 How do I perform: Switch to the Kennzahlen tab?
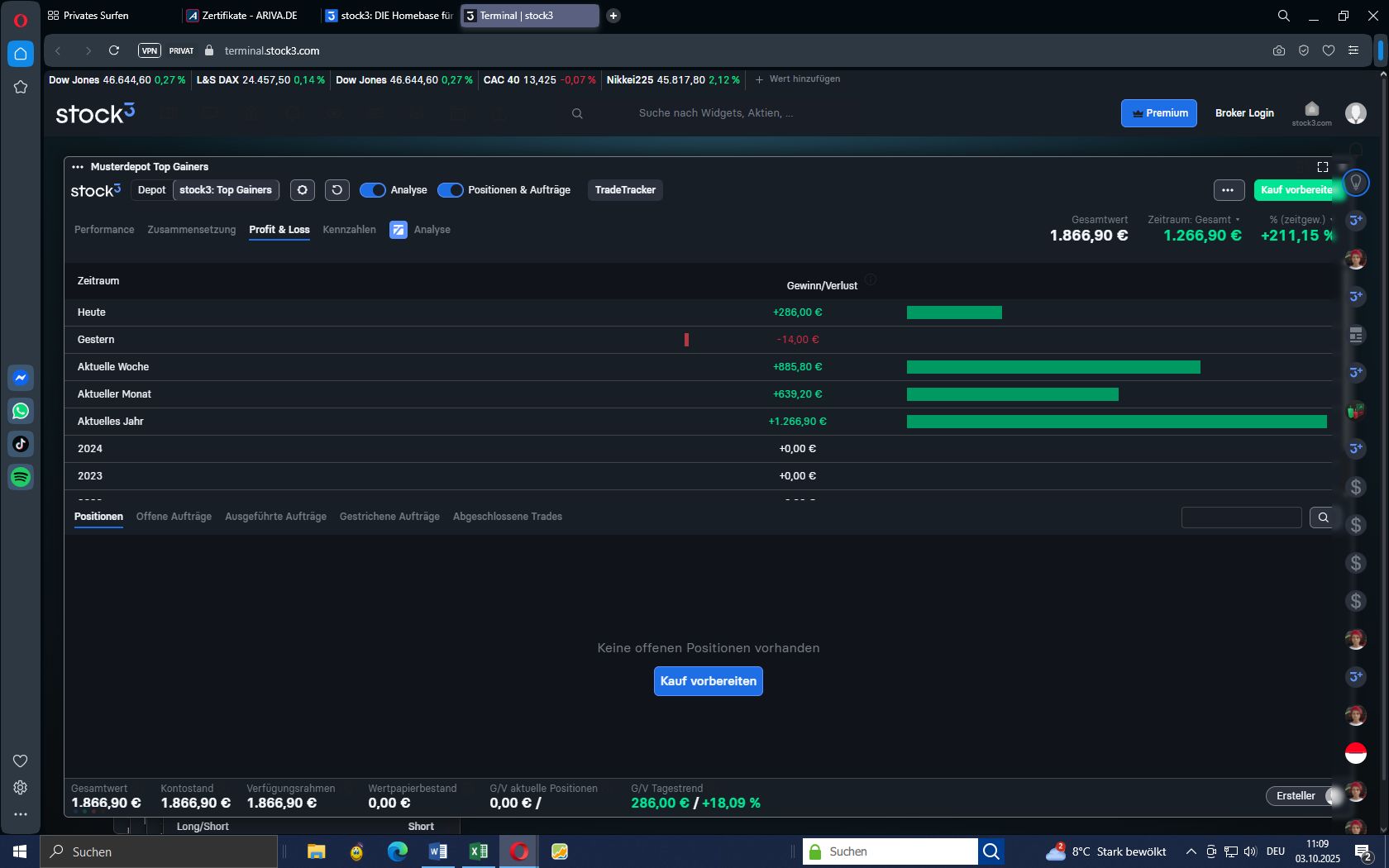(x=349, y=230)
